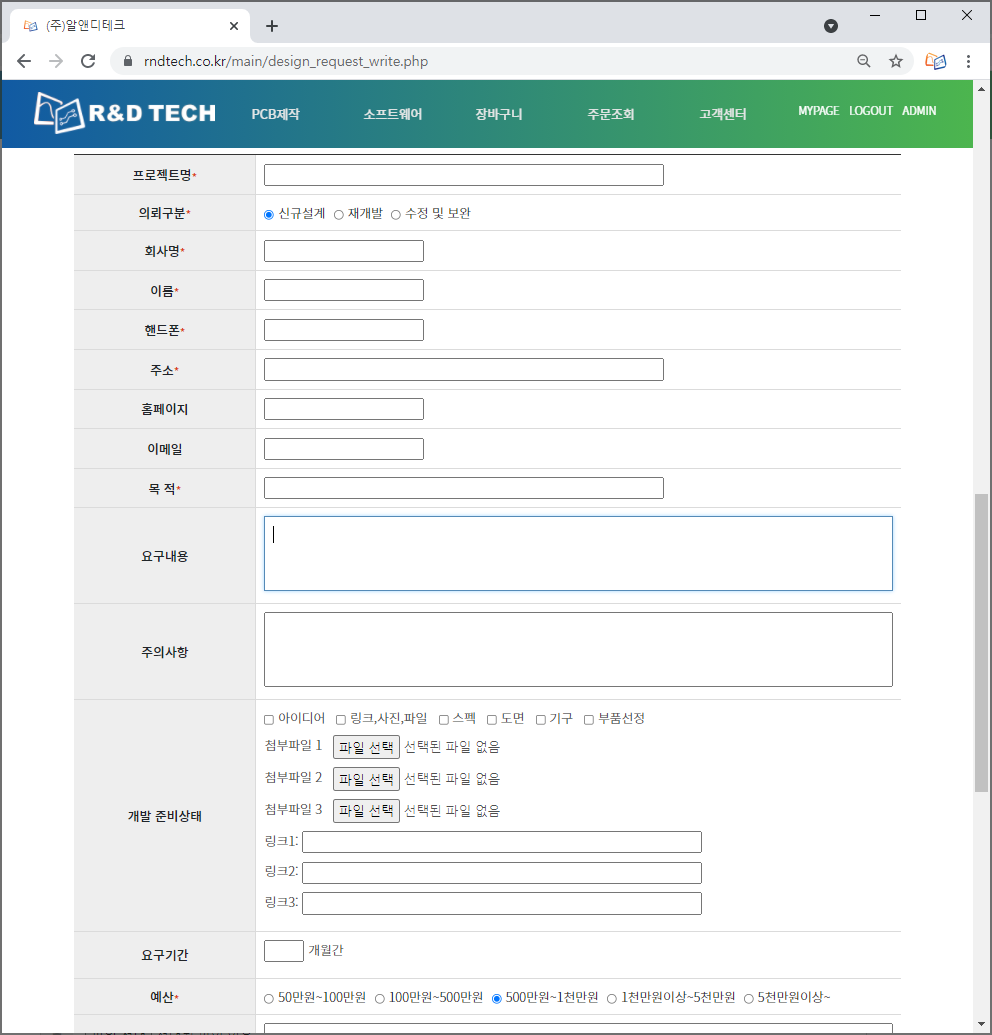Check the 아이디어 checkbox
The image size is (992, 1035).
pos(269,719)
